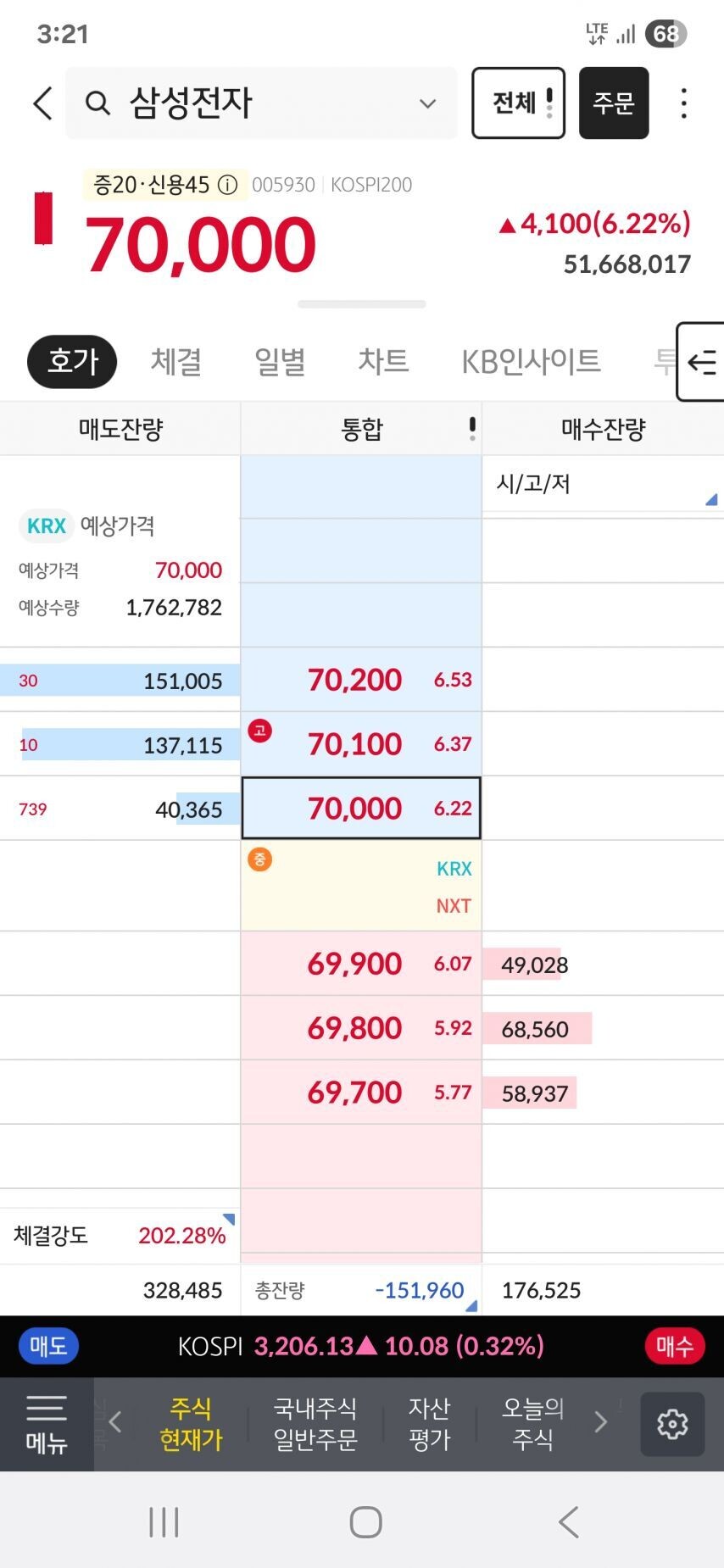Expand the 삼성전자 stock selector dropdown
This screenshot has width=724, height=1568.
point(427,104)
